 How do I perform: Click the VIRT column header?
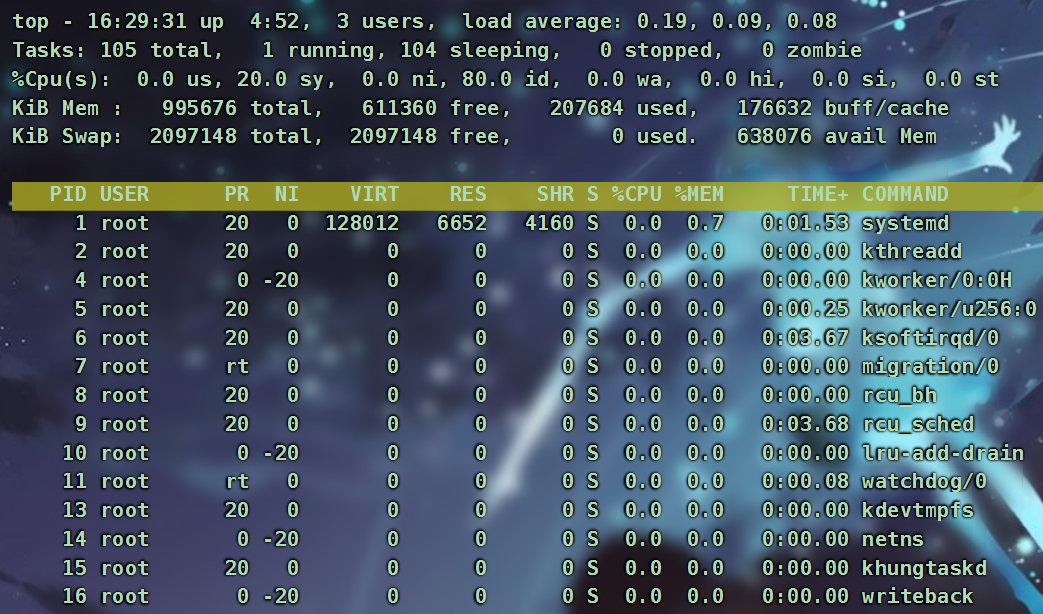tap(374, 195)
